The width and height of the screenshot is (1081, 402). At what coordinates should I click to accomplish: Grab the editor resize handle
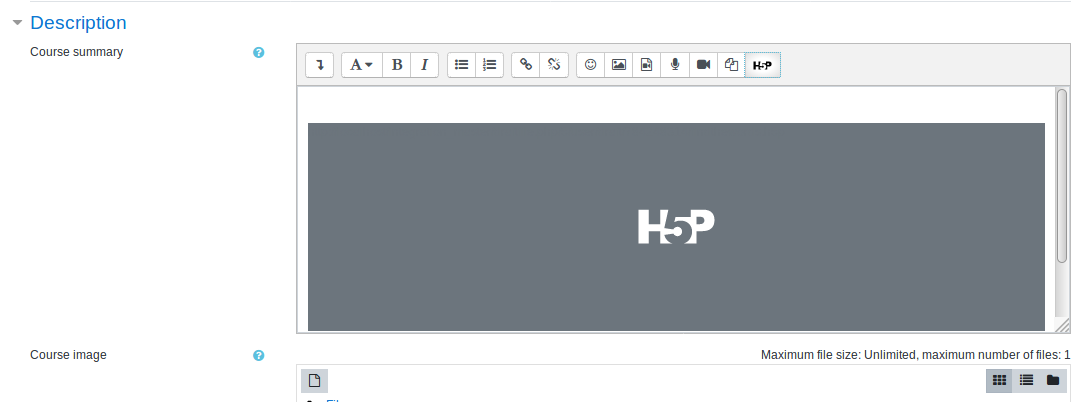pyautogui.click(x=1062, y=325)
